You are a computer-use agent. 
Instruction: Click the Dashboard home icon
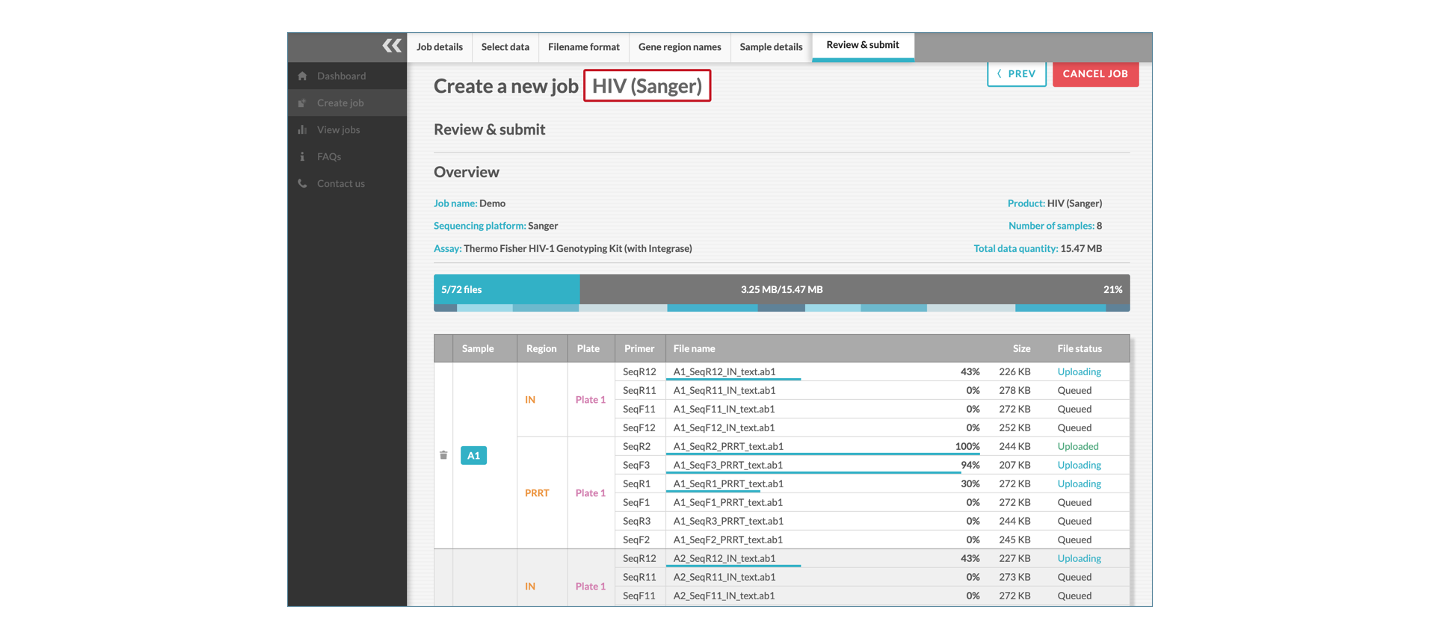click(x=302, y=76)
